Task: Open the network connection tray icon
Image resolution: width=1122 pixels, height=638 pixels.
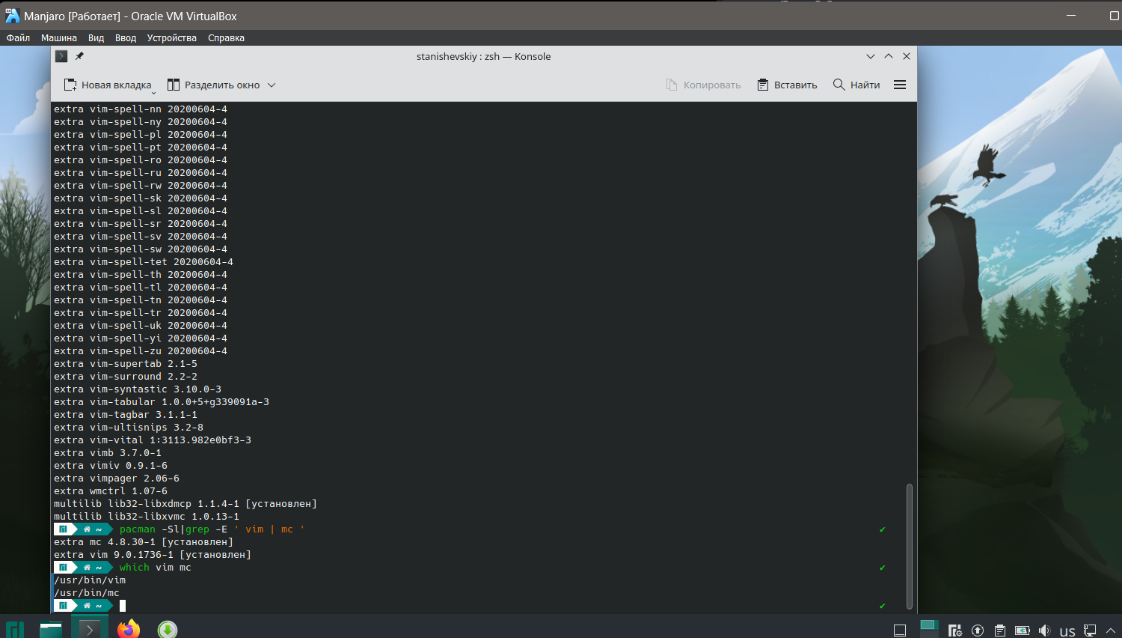Action: click(1090, 630)
